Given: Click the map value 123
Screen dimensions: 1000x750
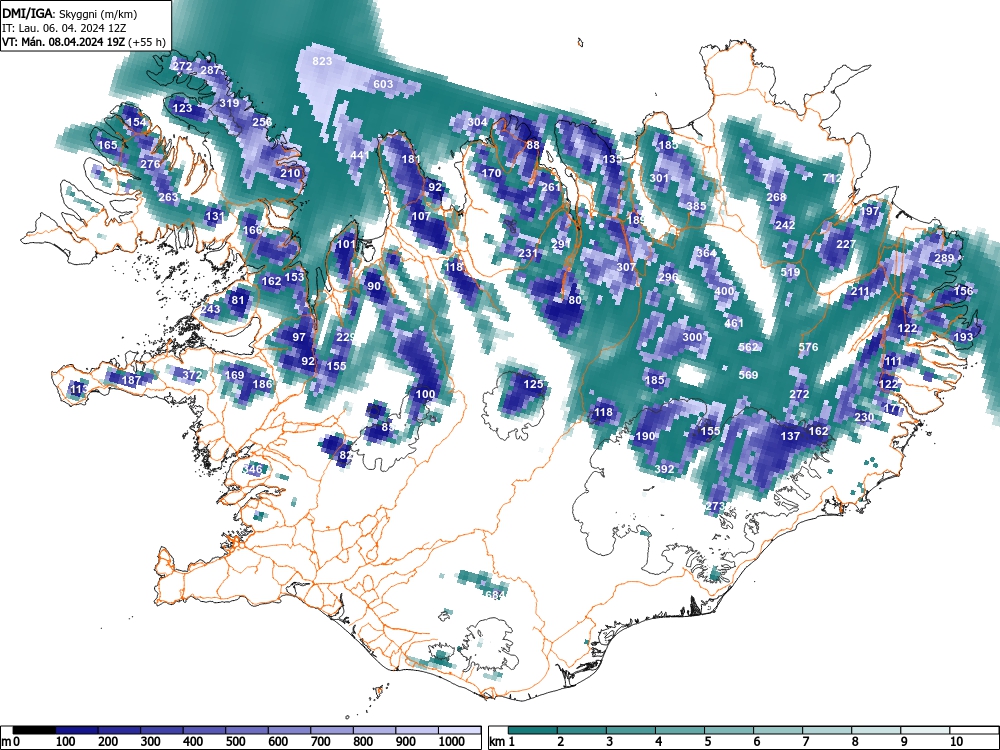Looking at the screenshot, I should pos(182,108).
